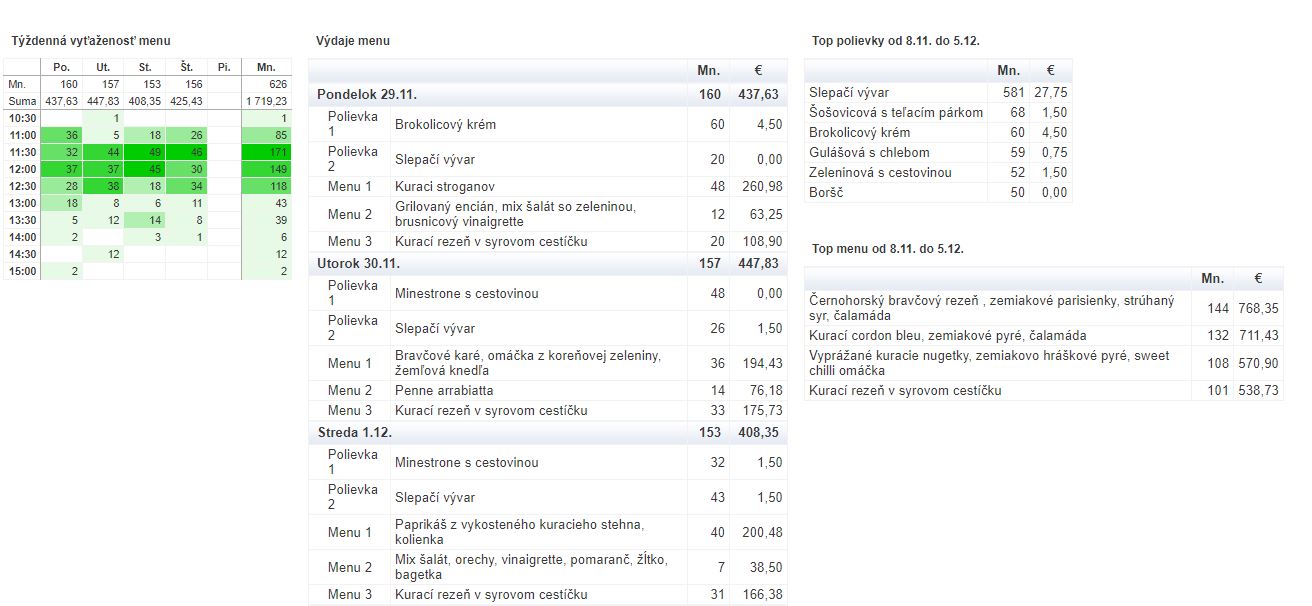Click the Týždenná vyťaženosť menu title
The image size is (1312, 606).
coord(91,41)
